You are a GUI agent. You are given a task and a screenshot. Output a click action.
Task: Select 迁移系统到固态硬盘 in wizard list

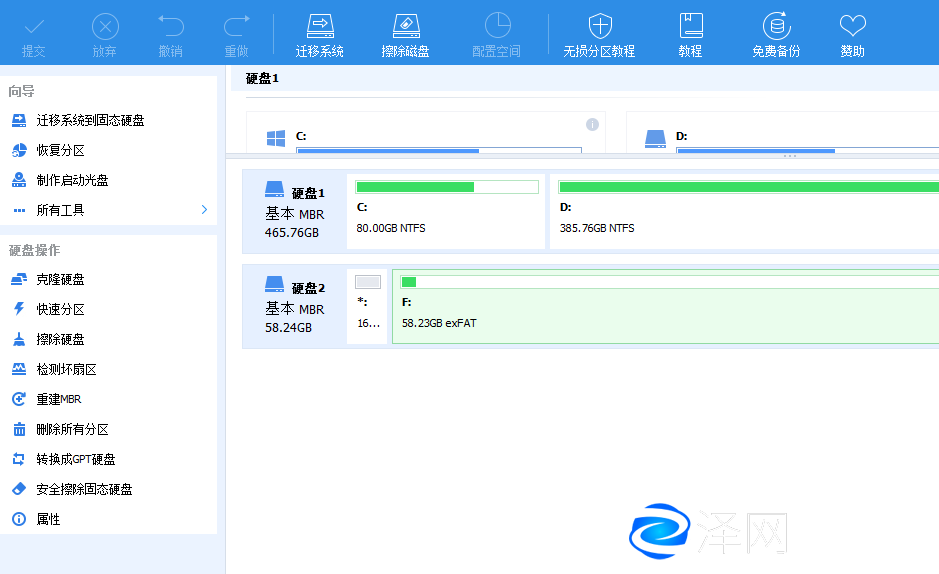tap(90, 120)
